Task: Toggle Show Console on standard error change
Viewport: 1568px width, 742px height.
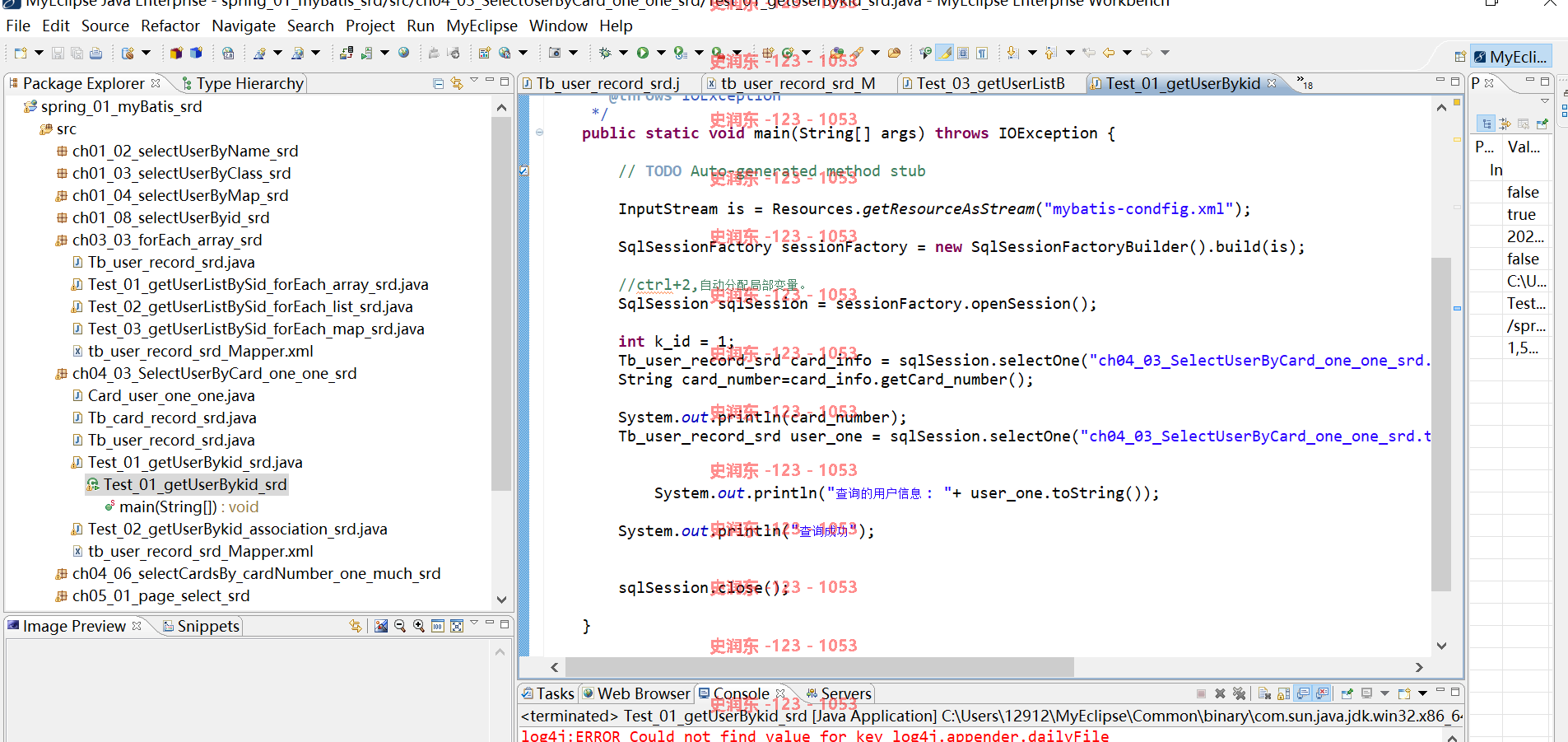Action: (x=1322, y=693)
